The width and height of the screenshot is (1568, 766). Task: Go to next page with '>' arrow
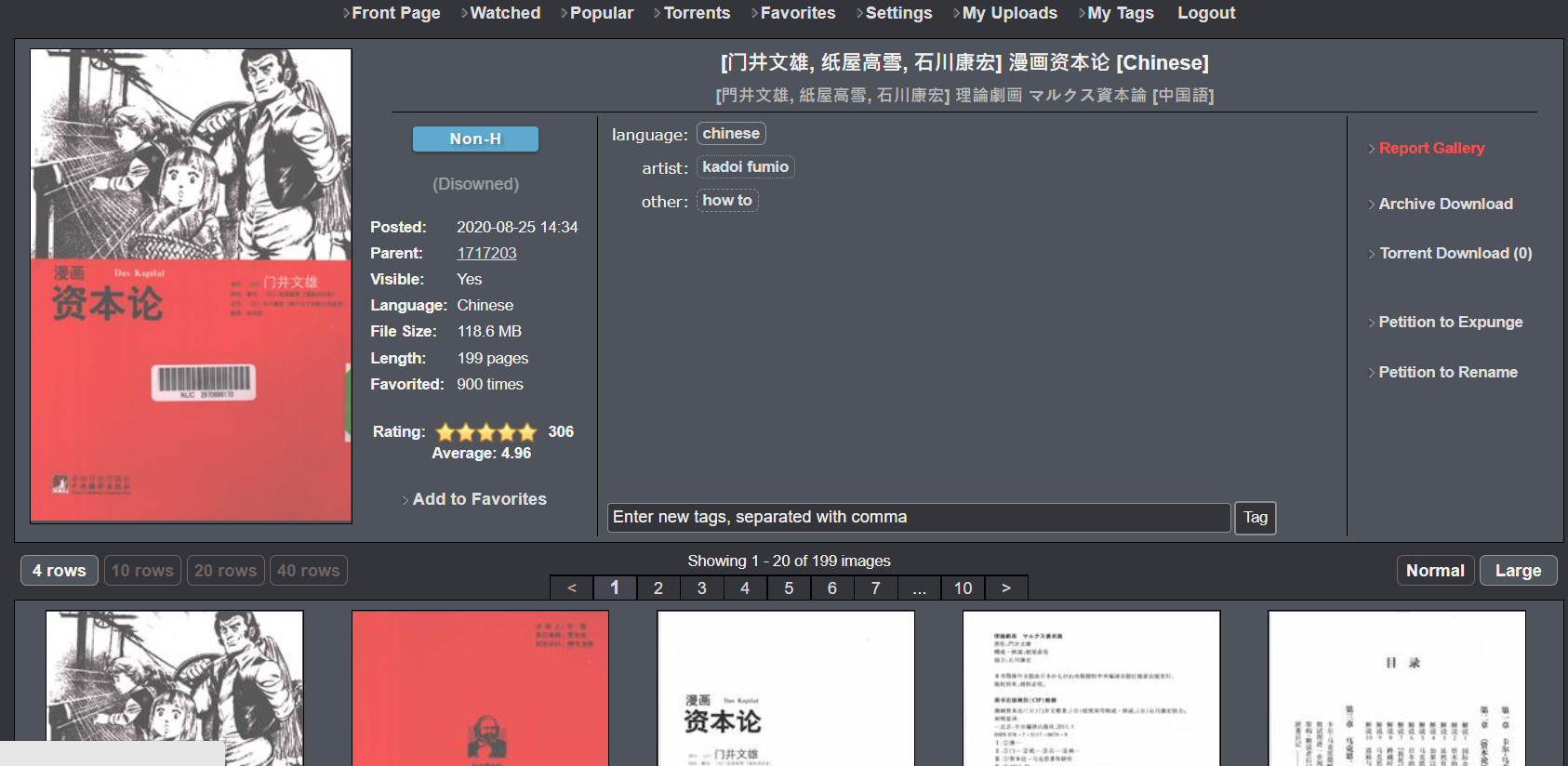(1005, 588)
